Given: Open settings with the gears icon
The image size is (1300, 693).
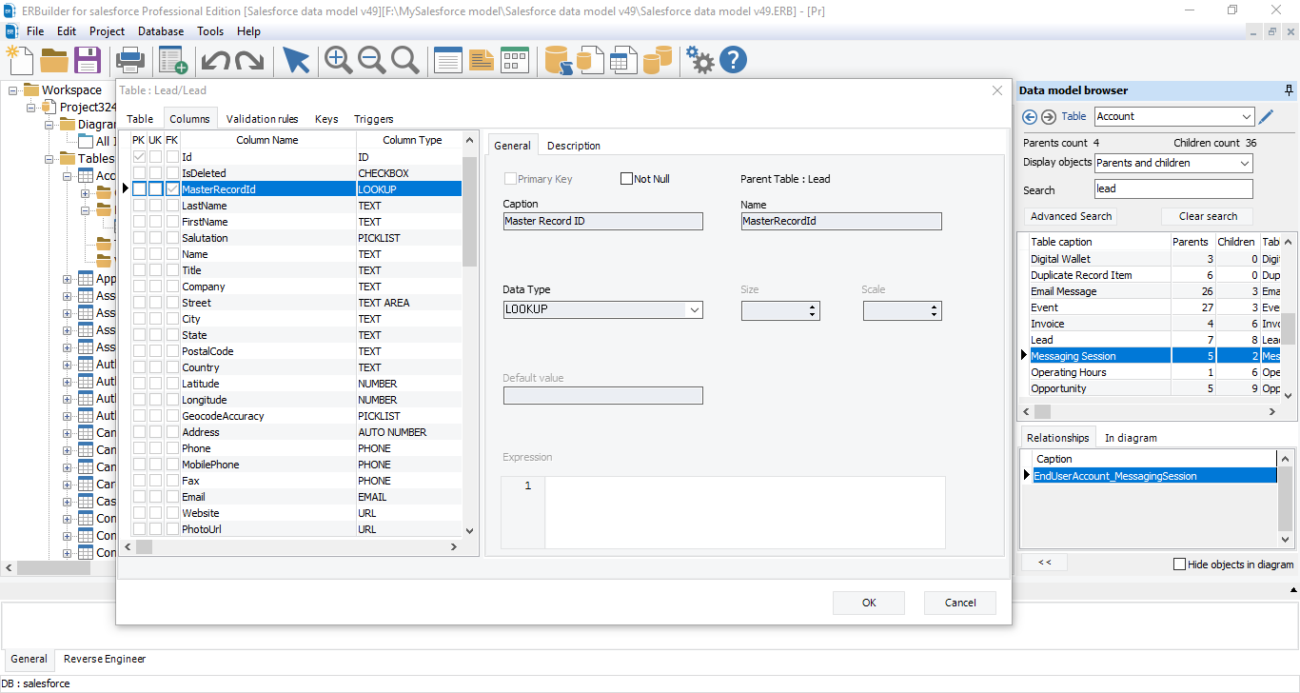Looking at the screenshot, I should point(700,60).
